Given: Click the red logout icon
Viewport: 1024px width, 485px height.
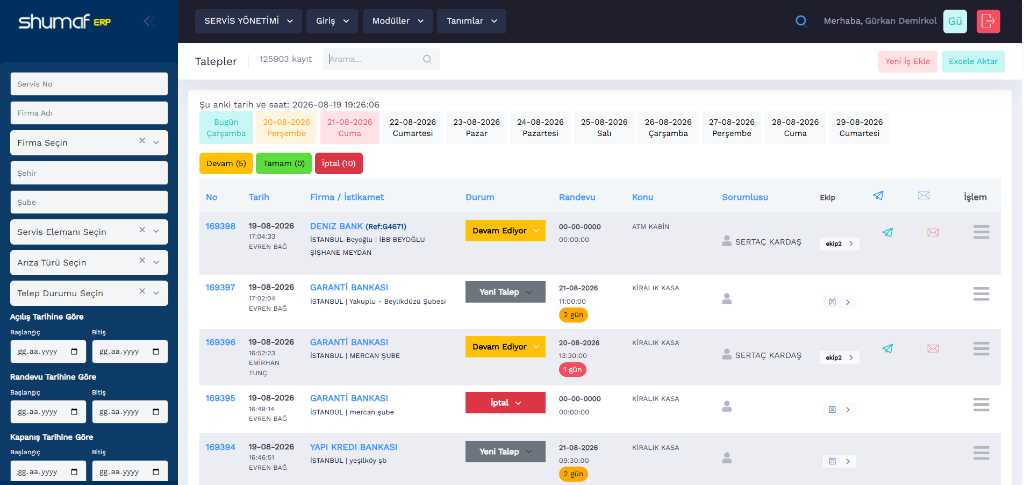Looking at the screenshot, I should point(988,21).
